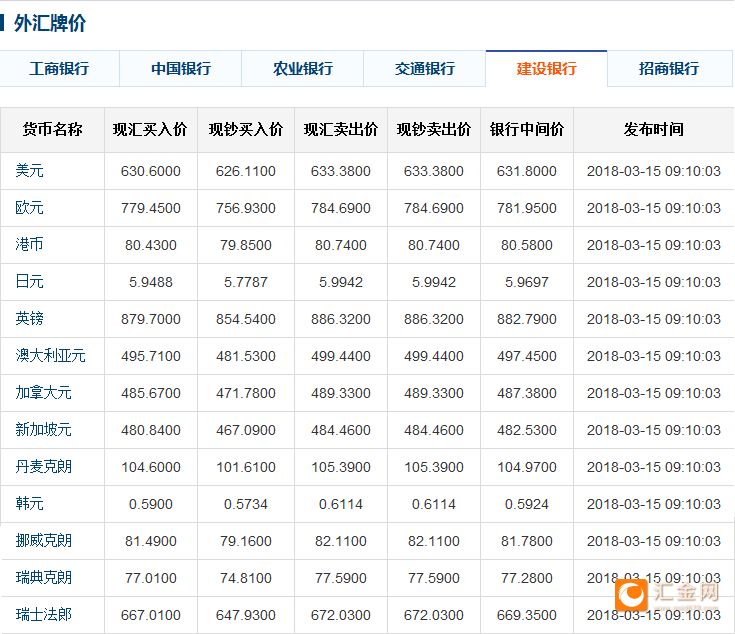This screenshot has height=634, width=735.
Task: Select the 487.3800 middle price for 加拿大元
Action: click(x=527, y=393)
